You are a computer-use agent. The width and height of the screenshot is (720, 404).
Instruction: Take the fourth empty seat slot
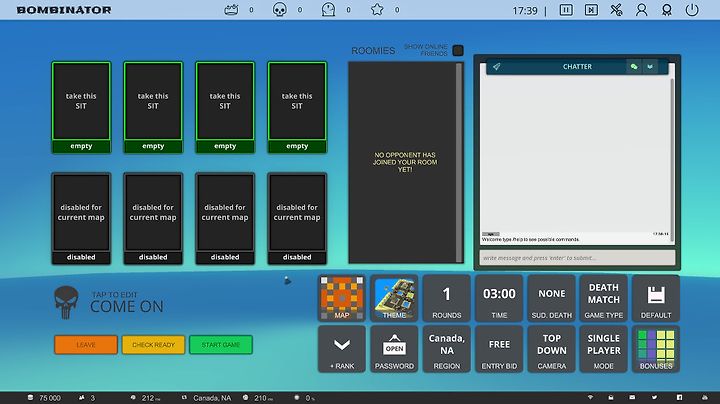click(297, 107)
